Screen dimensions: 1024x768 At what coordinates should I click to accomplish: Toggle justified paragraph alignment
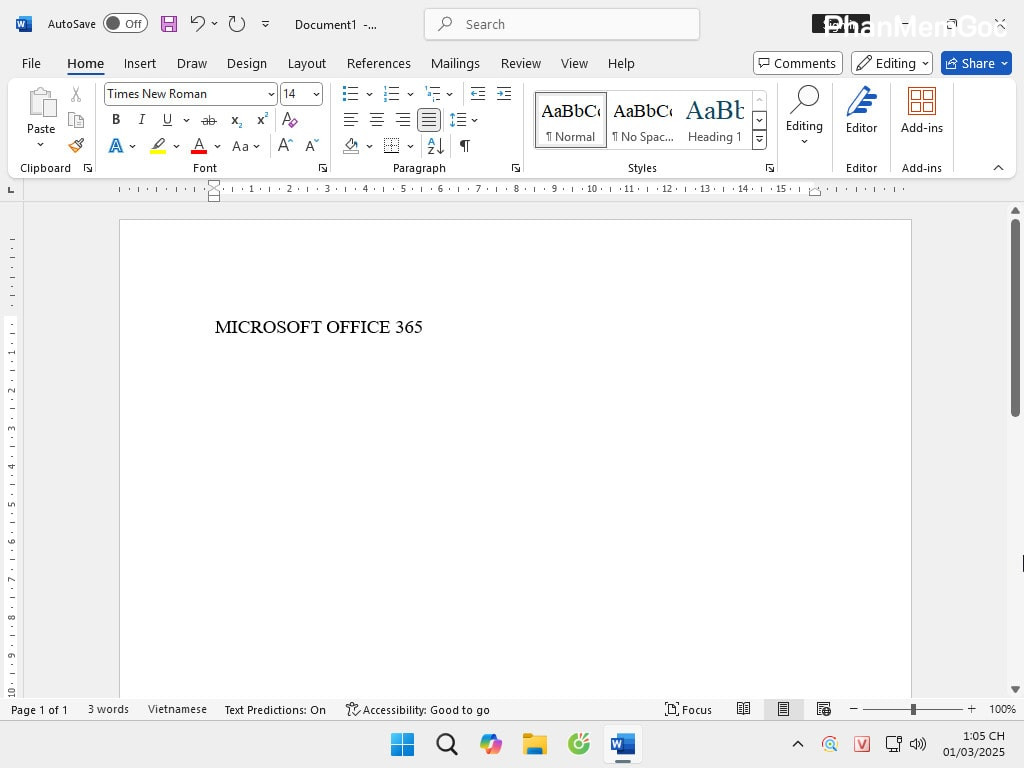pyautogui.click(x=428, y=120)
